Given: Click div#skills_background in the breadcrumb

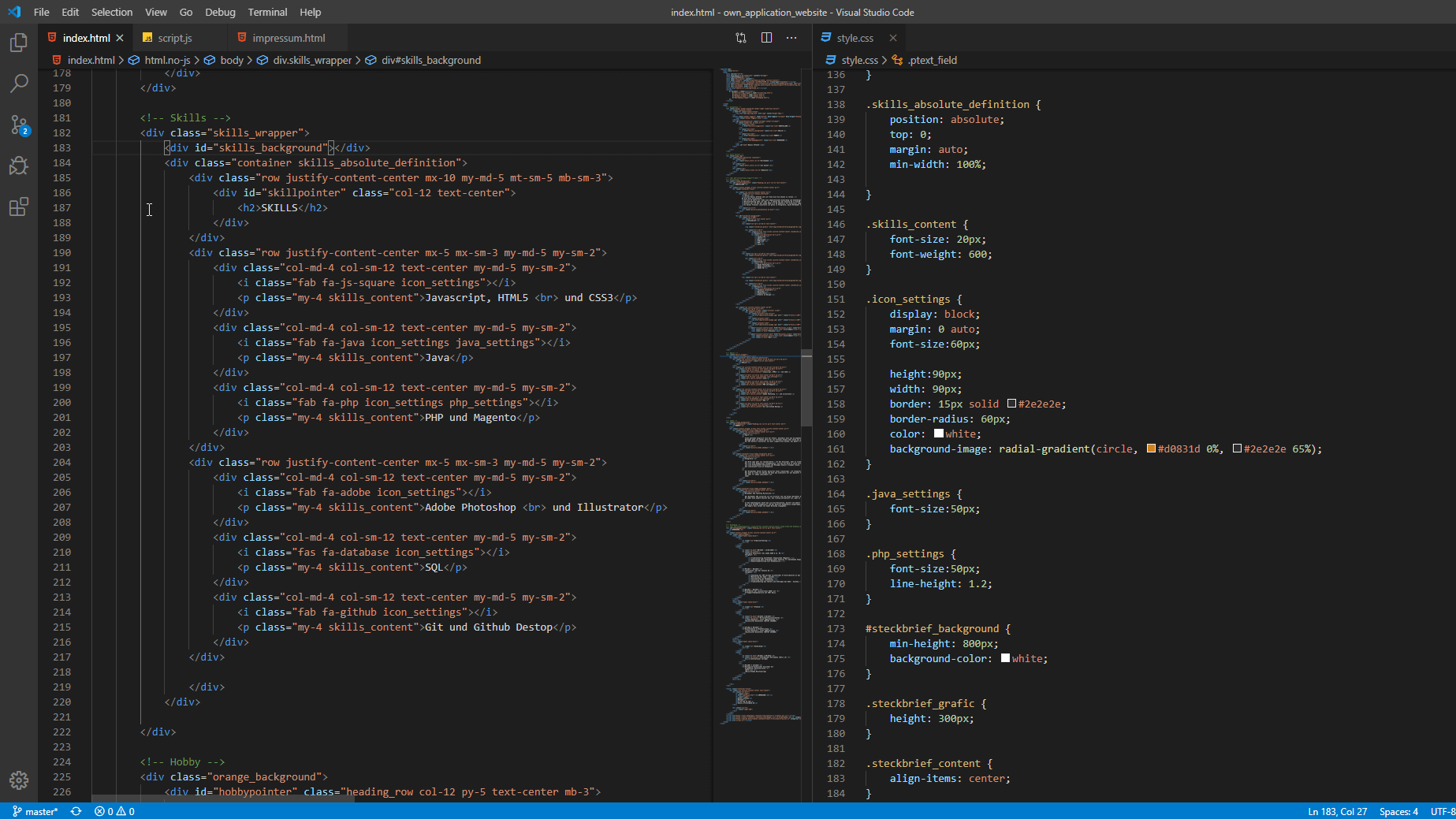Looking at the screenshot, I should pos(430,60).
